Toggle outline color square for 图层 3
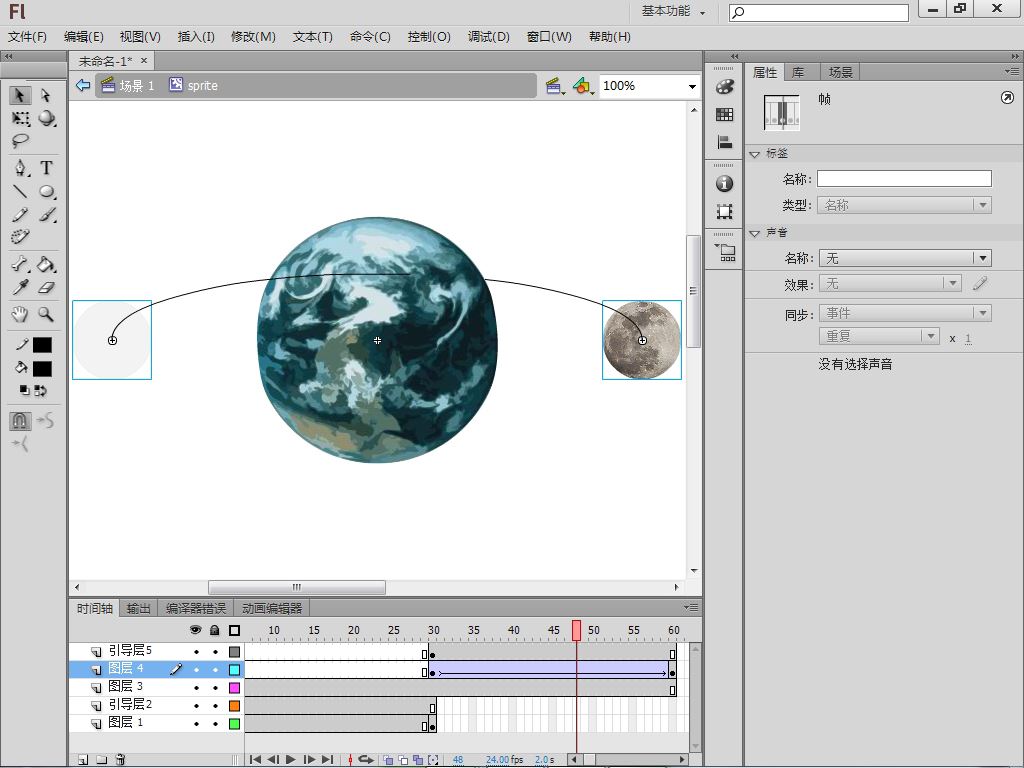The image size is (1024, 768). 234,688
